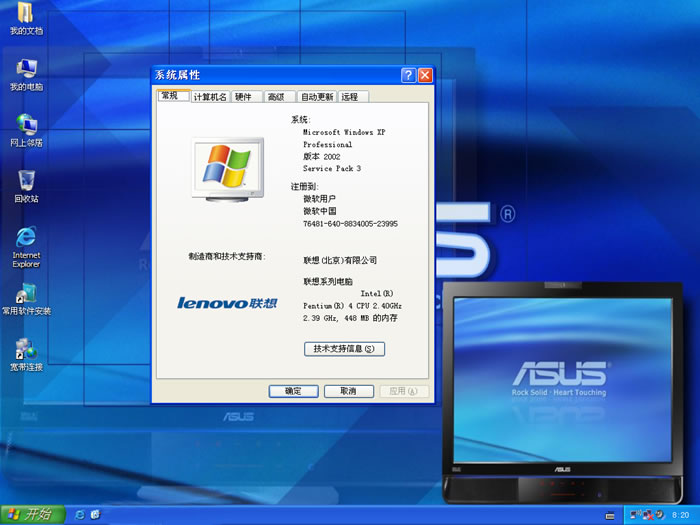Click the label 系统:
This screenshot has width=700, height=525.
(301, 119)
